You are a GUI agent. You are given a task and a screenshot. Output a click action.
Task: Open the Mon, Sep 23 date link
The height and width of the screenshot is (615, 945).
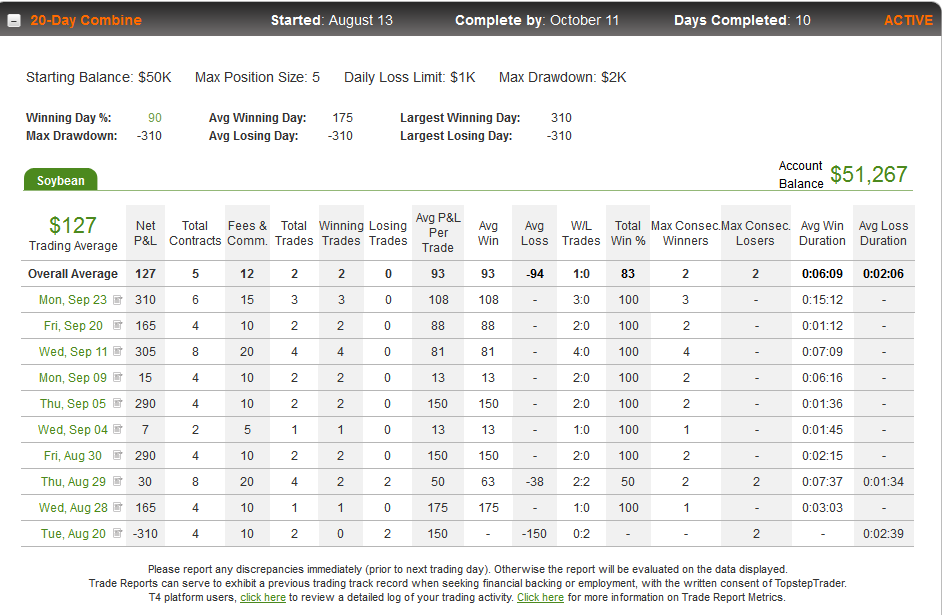click(x=72, y=300)
